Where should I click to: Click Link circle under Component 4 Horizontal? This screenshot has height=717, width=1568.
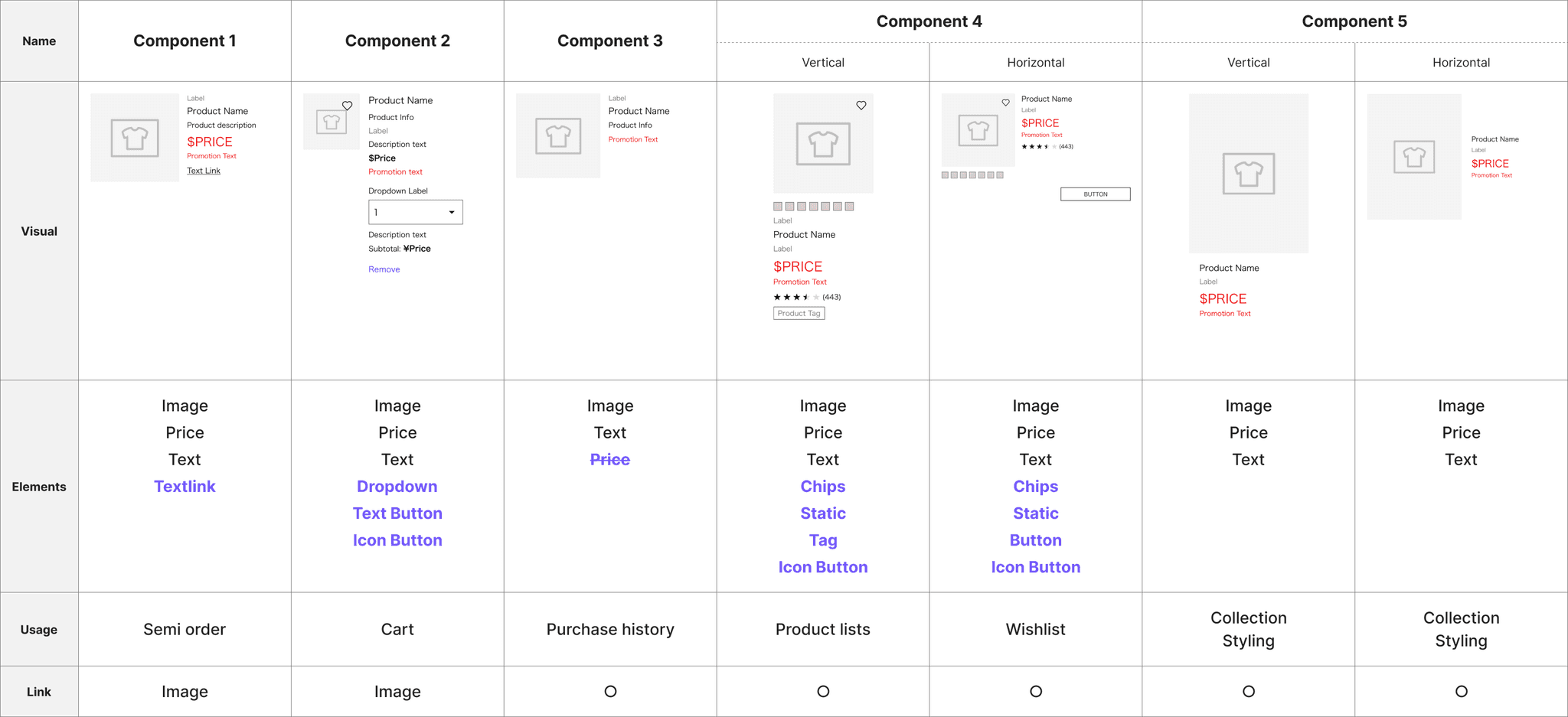[1036, 692]
